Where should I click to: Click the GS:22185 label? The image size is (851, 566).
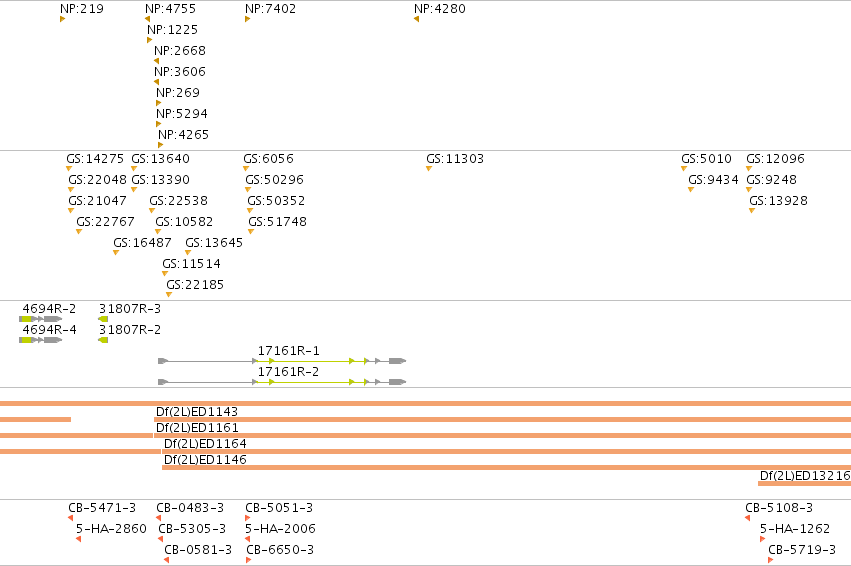click(x=195, y=285)
